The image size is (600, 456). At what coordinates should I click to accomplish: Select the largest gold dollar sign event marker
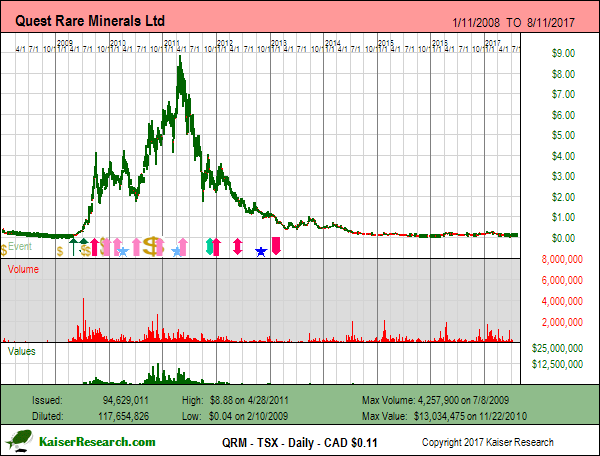coord(152,246)
